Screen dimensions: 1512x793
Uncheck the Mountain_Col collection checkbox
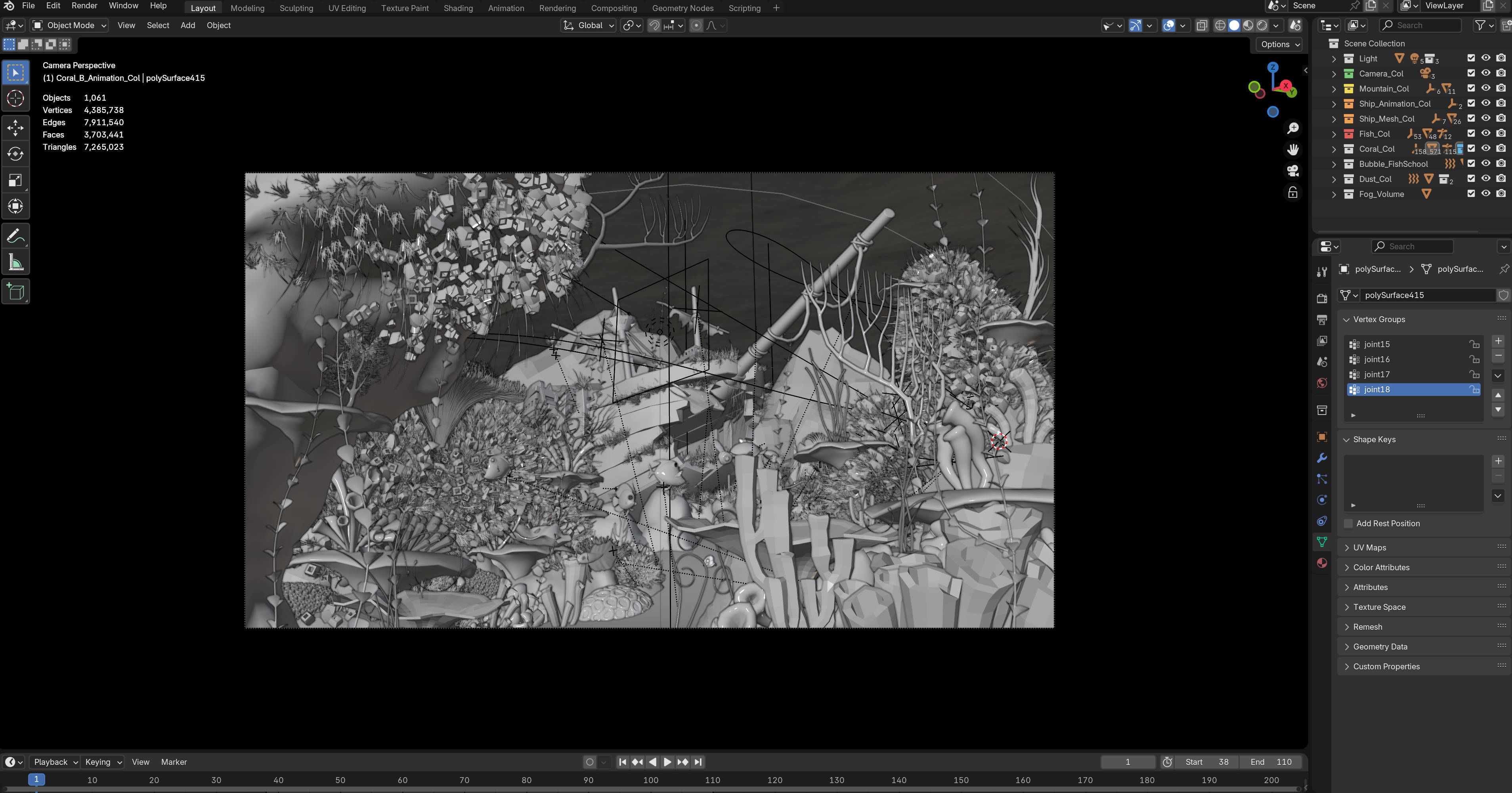pos(1471,89)
